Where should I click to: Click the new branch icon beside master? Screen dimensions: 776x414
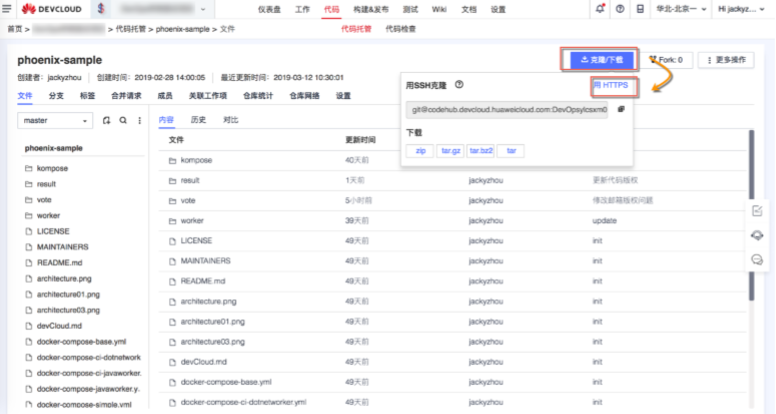[x=106, y=120]
